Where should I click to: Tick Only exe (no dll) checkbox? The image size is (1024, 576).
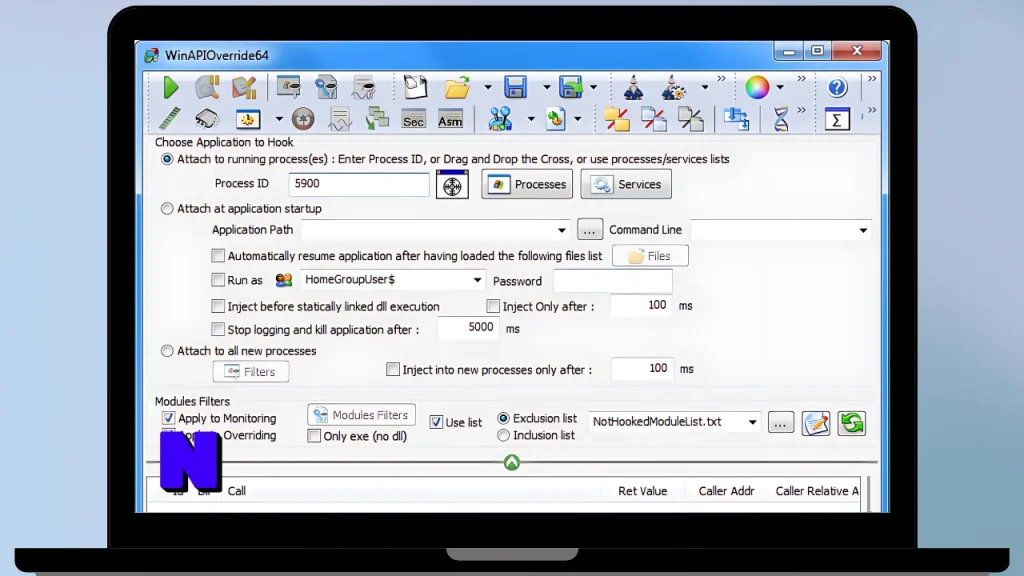314,436
